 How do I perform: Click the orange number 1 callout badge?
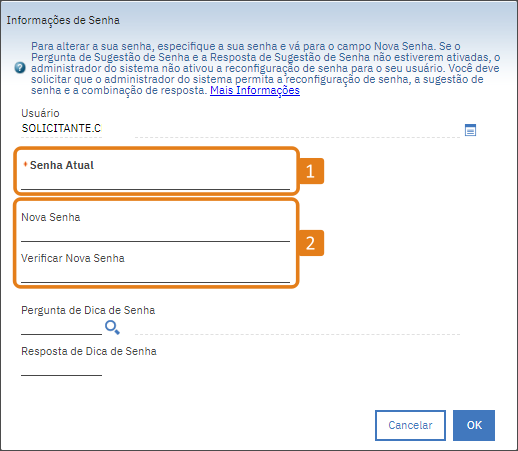311,171
